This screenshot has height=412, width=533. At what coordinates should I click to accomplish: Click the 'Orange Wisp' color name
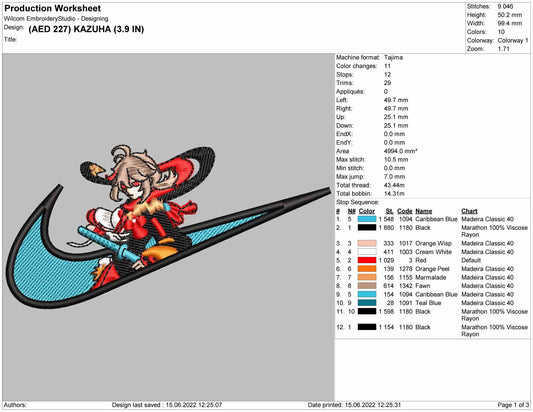click(x=433, y=243)
